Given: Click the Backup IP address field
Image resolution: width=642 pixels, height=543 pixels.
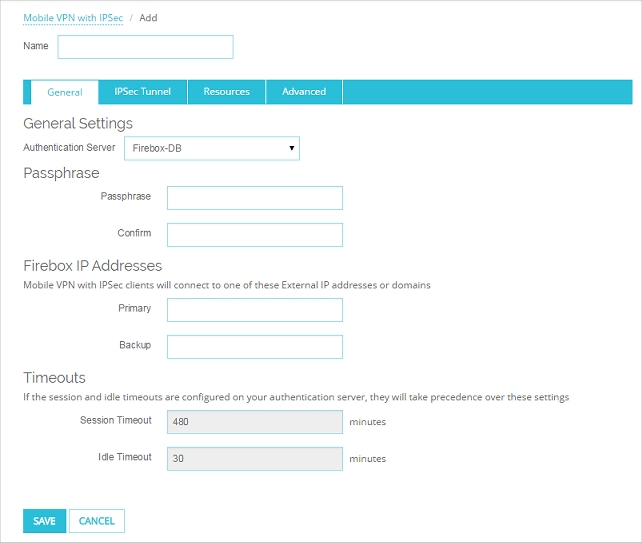Looking at the screenshot, I should pos(255,347).
